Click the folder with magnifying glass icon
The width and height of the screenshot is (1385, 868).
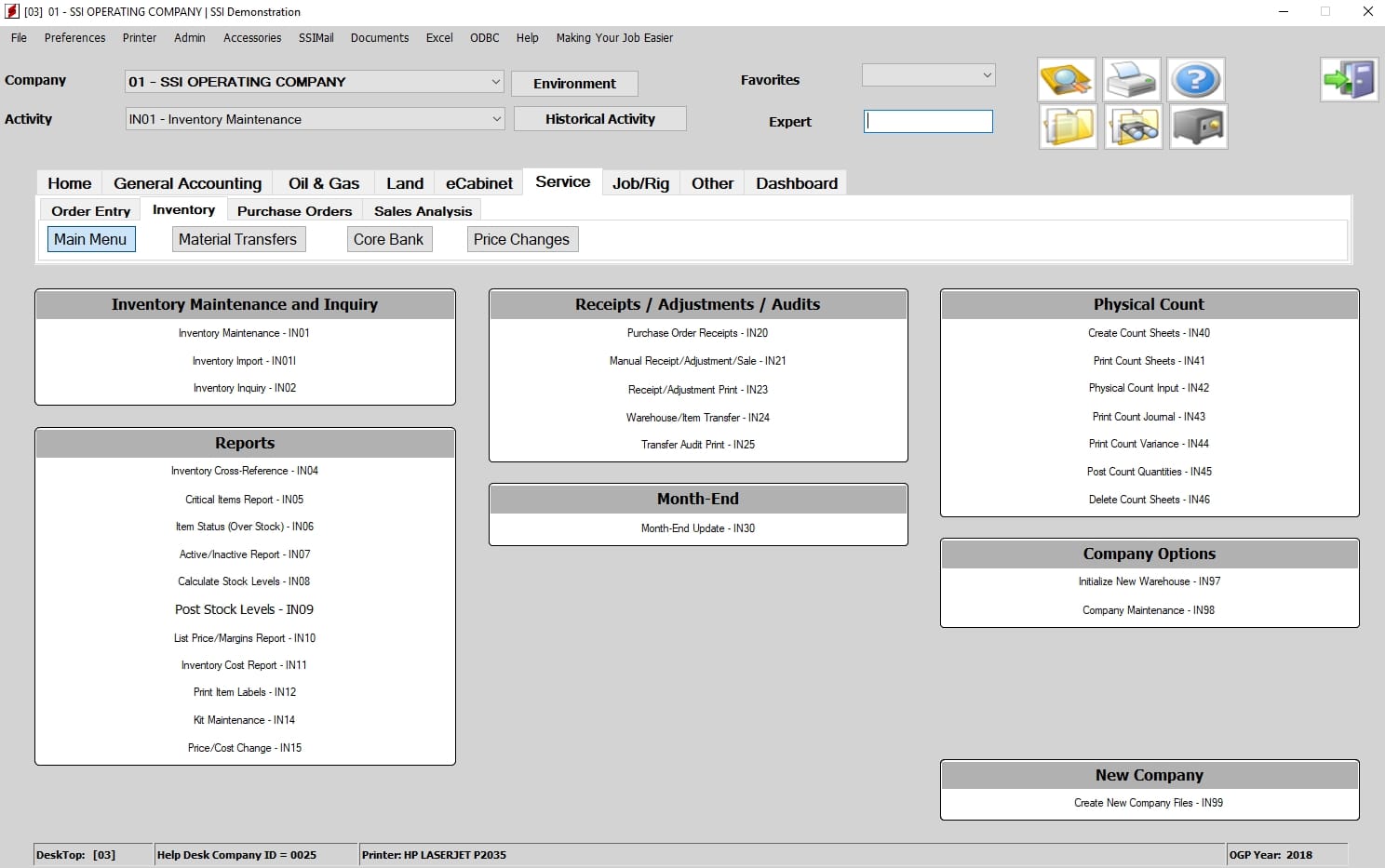[1066, 79]
